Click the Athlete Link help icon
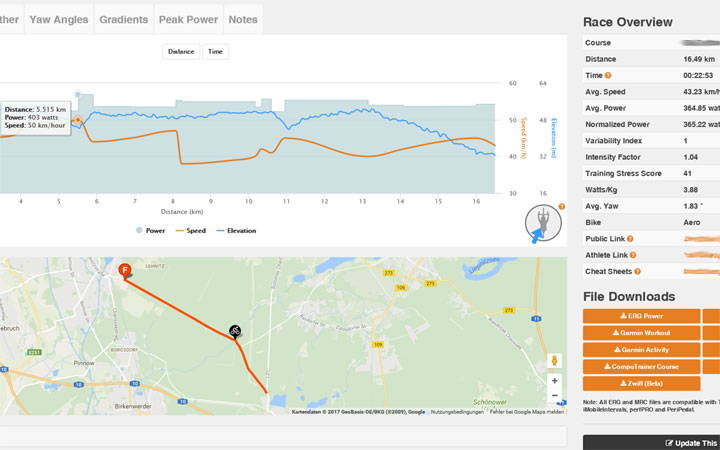This screenshot has width=720, height=450. pos(634,255)
